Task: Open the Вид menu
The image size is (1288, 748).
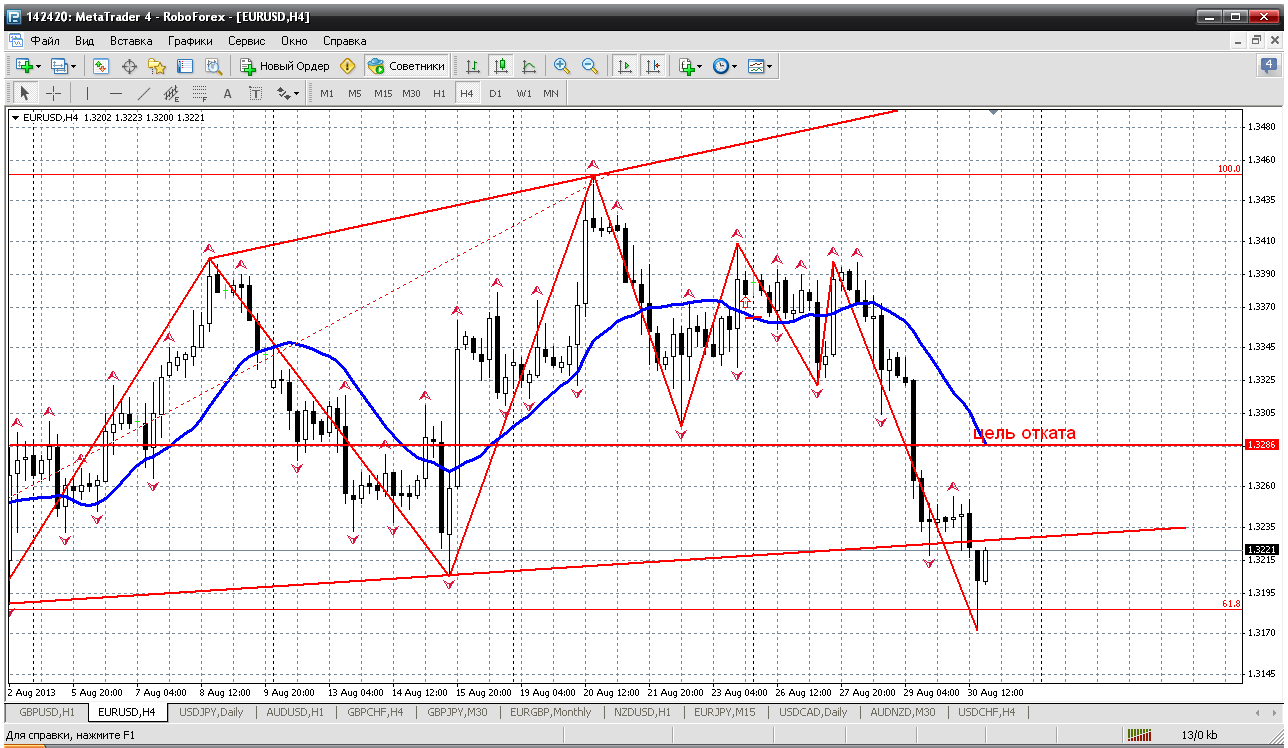Action: (84, 41)
